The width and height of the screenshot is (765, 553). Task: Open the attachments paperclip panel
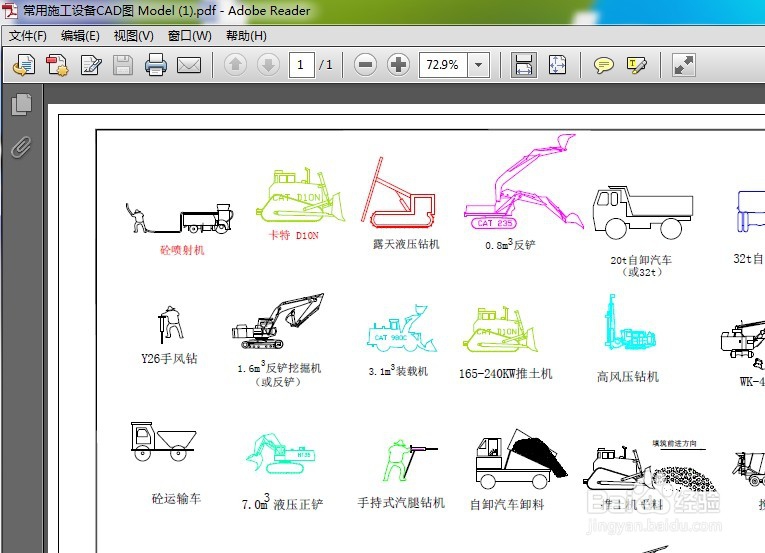(x=21, y=147)
